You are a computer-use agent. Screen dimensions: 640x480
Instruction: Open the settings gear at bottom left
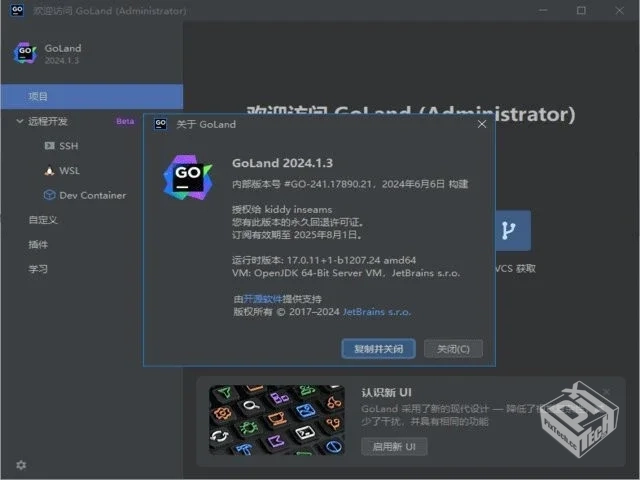pyautogui.click(x=21, y=464)
